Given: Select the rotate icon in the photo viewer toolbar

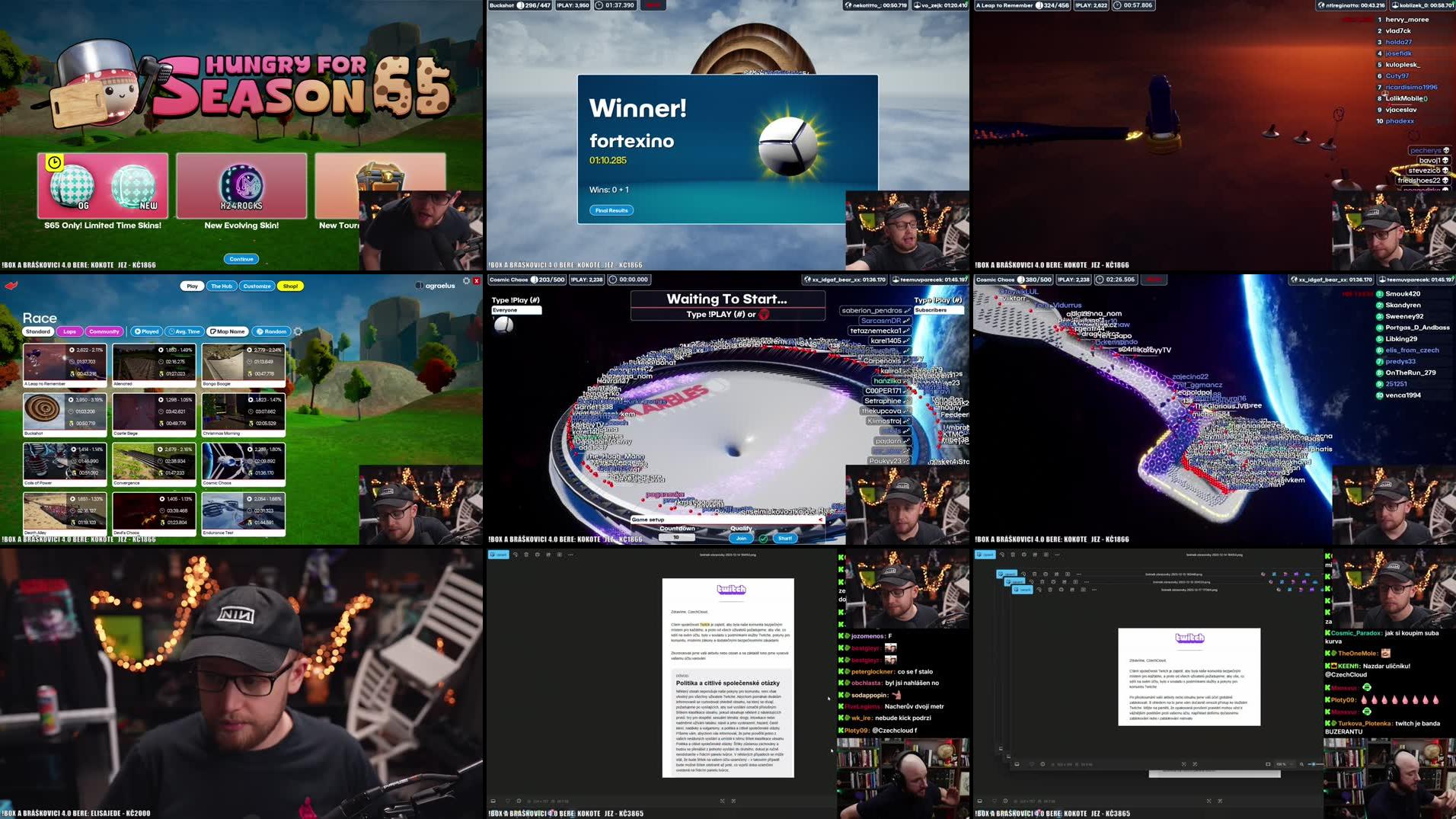Looking at the screenshot, I should pyautogui.click(x=516, y=556).
